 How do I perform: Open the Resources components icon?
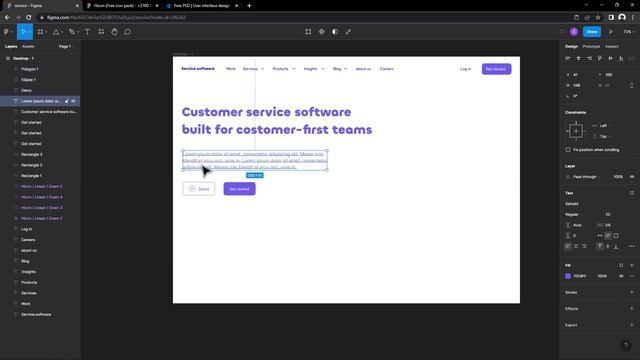point(101,32)
